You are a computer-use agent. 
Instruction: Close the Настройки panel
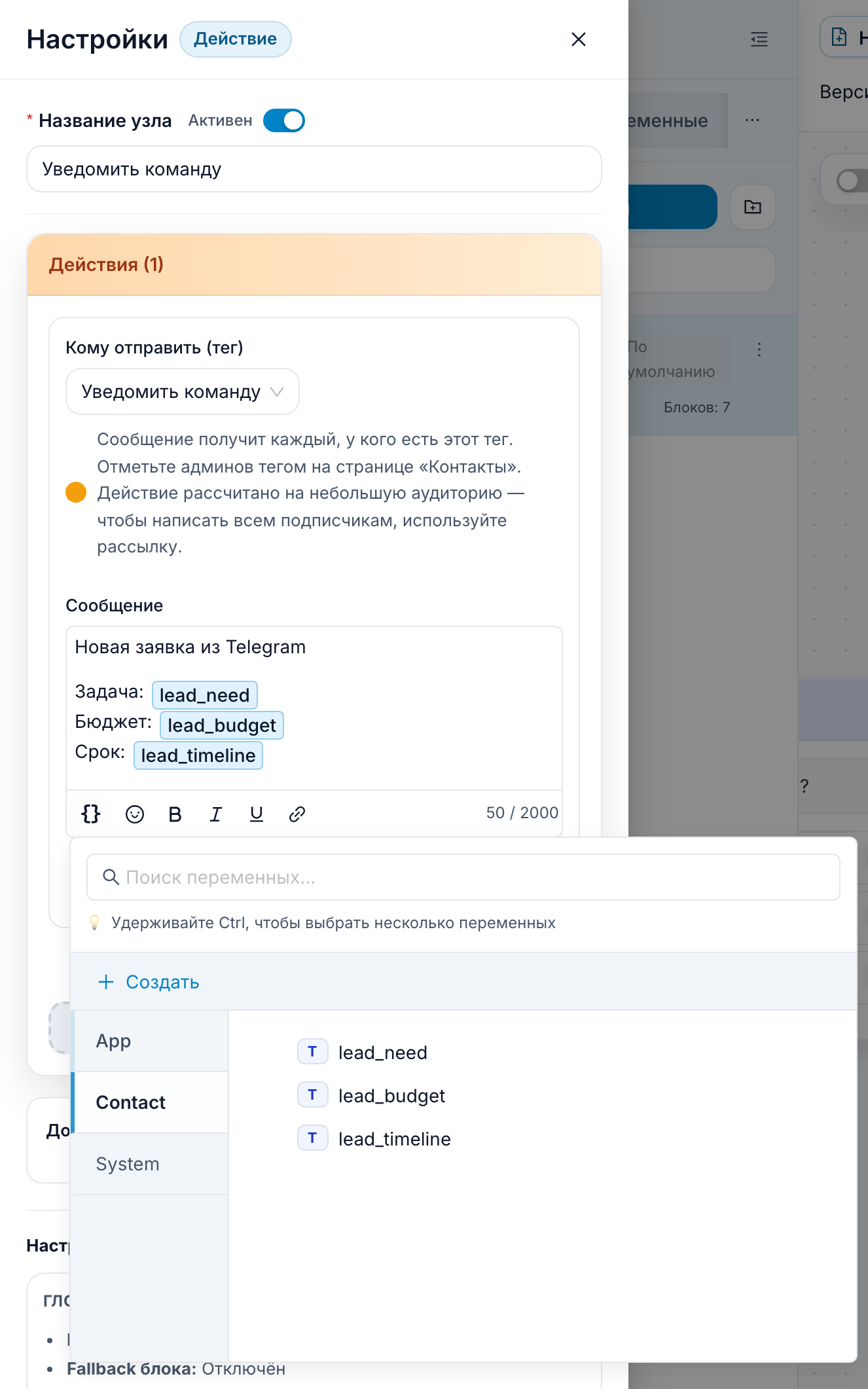click(578, 39)
